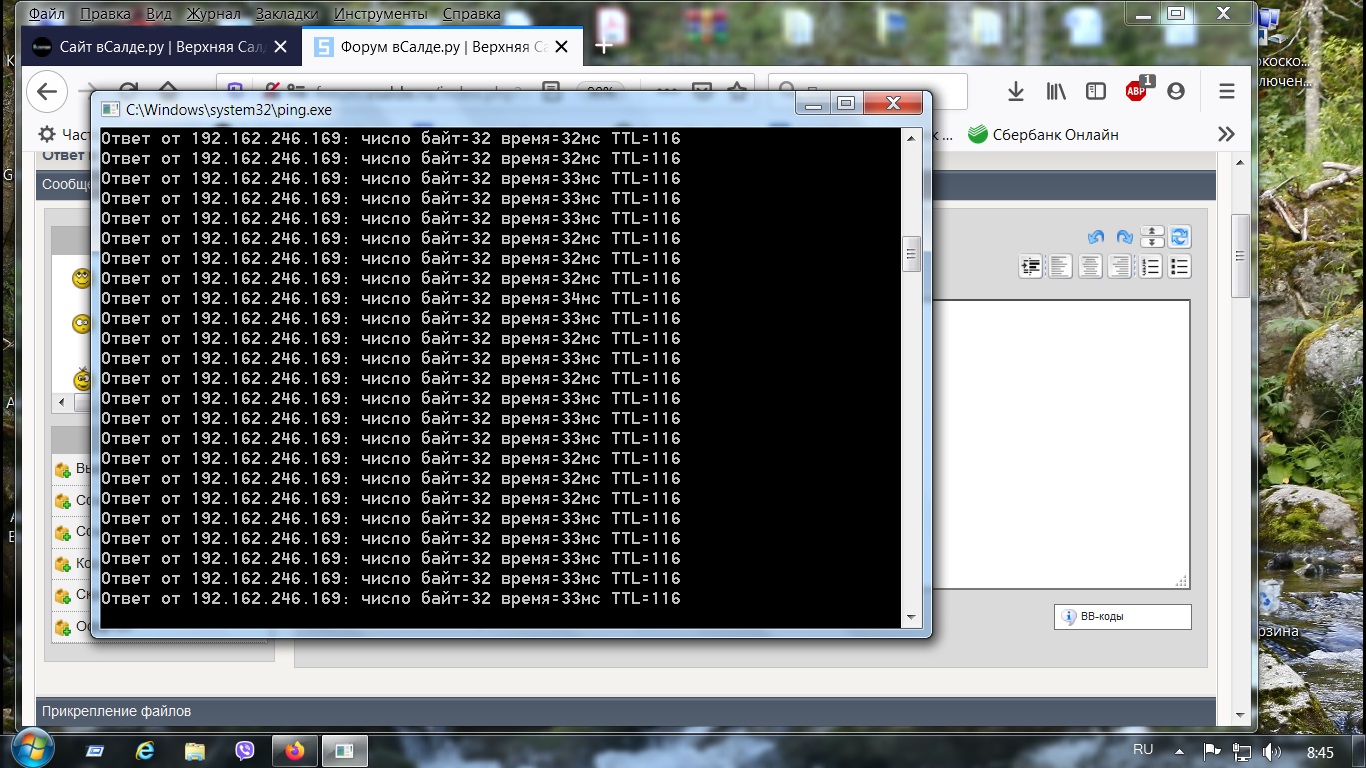Show hidden system tray icons

tap(1181, 751)
